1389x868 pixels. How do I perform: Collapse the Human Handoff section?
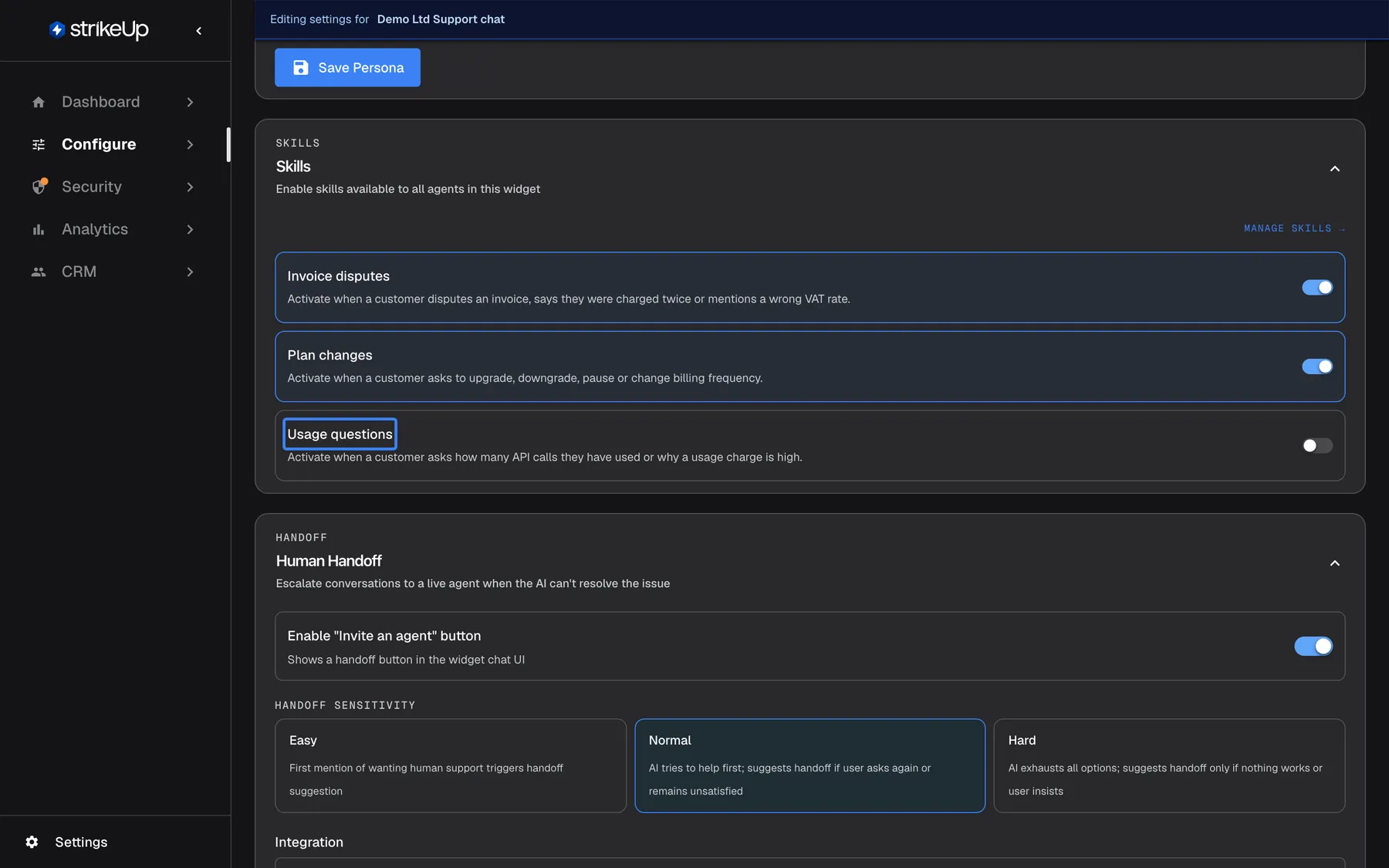pyautogui.click(x=1334, y=563)
